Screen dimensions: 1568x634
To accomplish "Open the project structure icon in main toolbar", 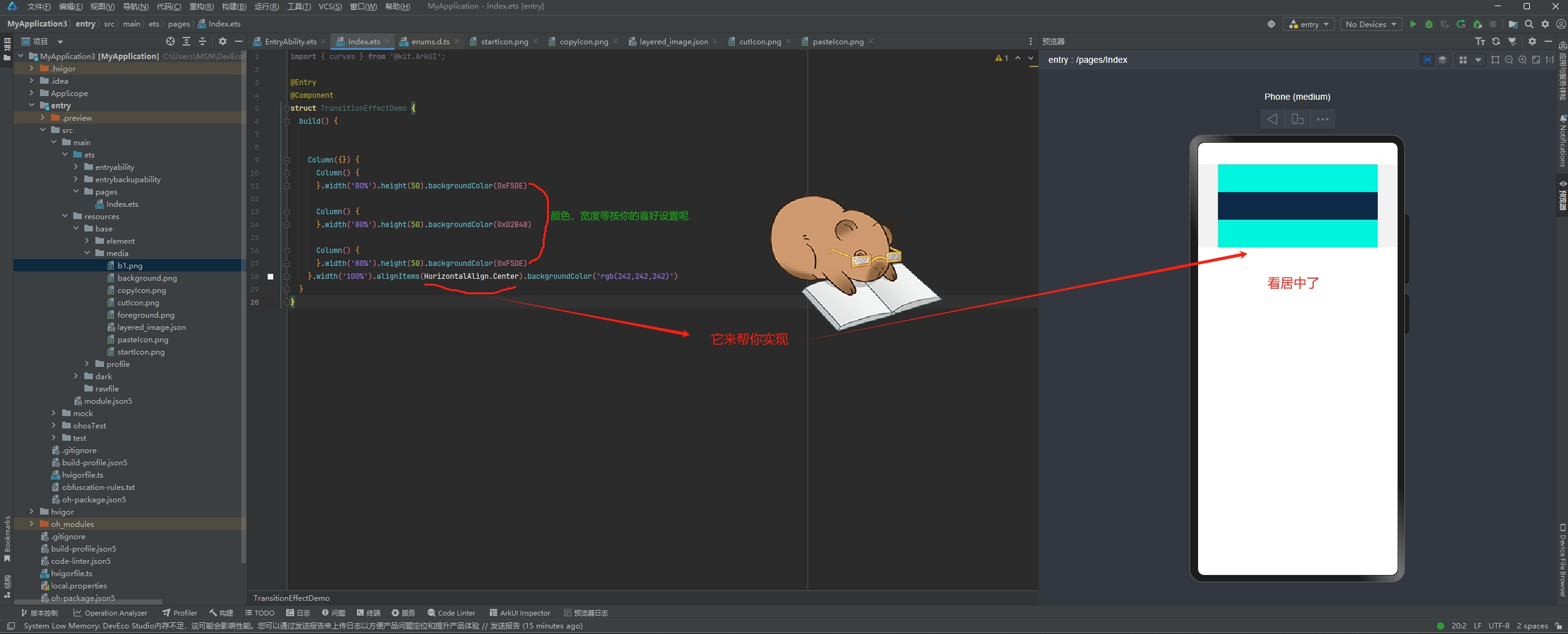I will click(x=1513, y=24).
